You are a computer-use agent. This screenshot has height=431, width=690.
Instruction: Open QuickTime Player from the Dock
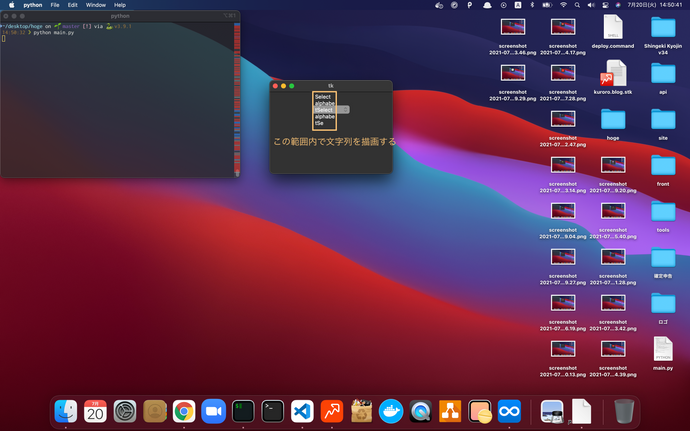(x=420, y=411)
